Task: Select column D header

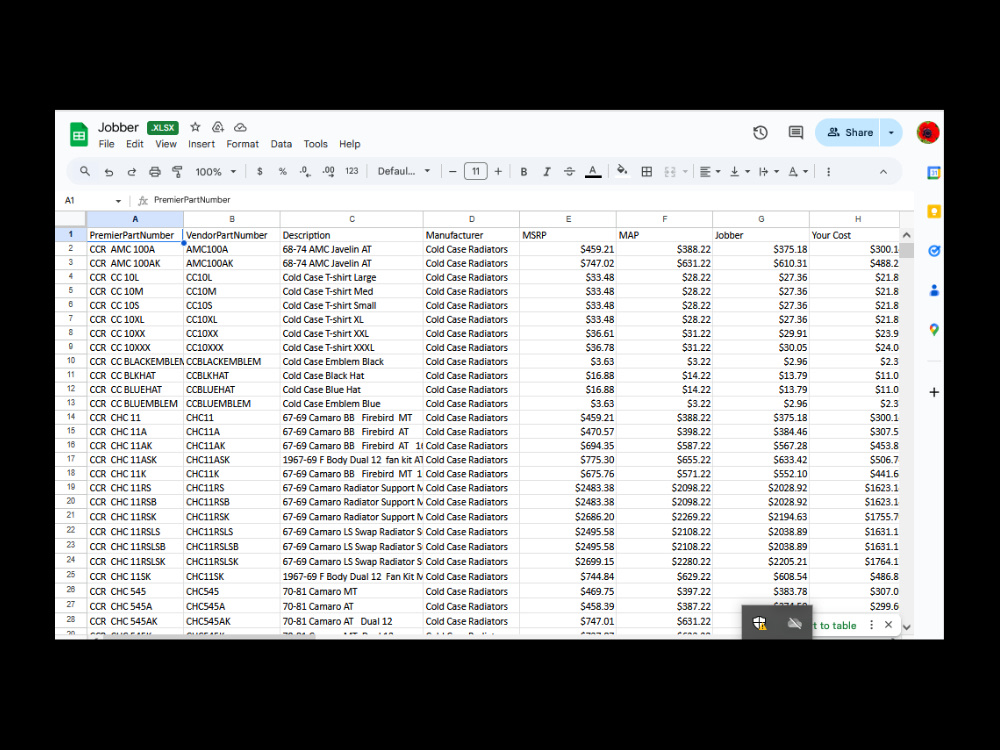Action: (471, 219)
